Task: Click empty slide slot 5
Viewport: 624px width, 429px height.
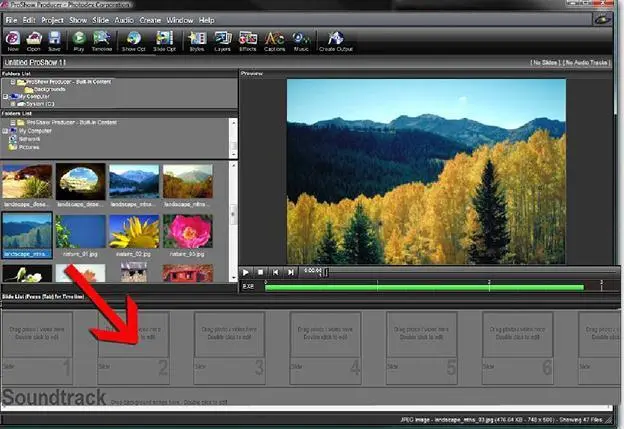Action: click(421, 348)
